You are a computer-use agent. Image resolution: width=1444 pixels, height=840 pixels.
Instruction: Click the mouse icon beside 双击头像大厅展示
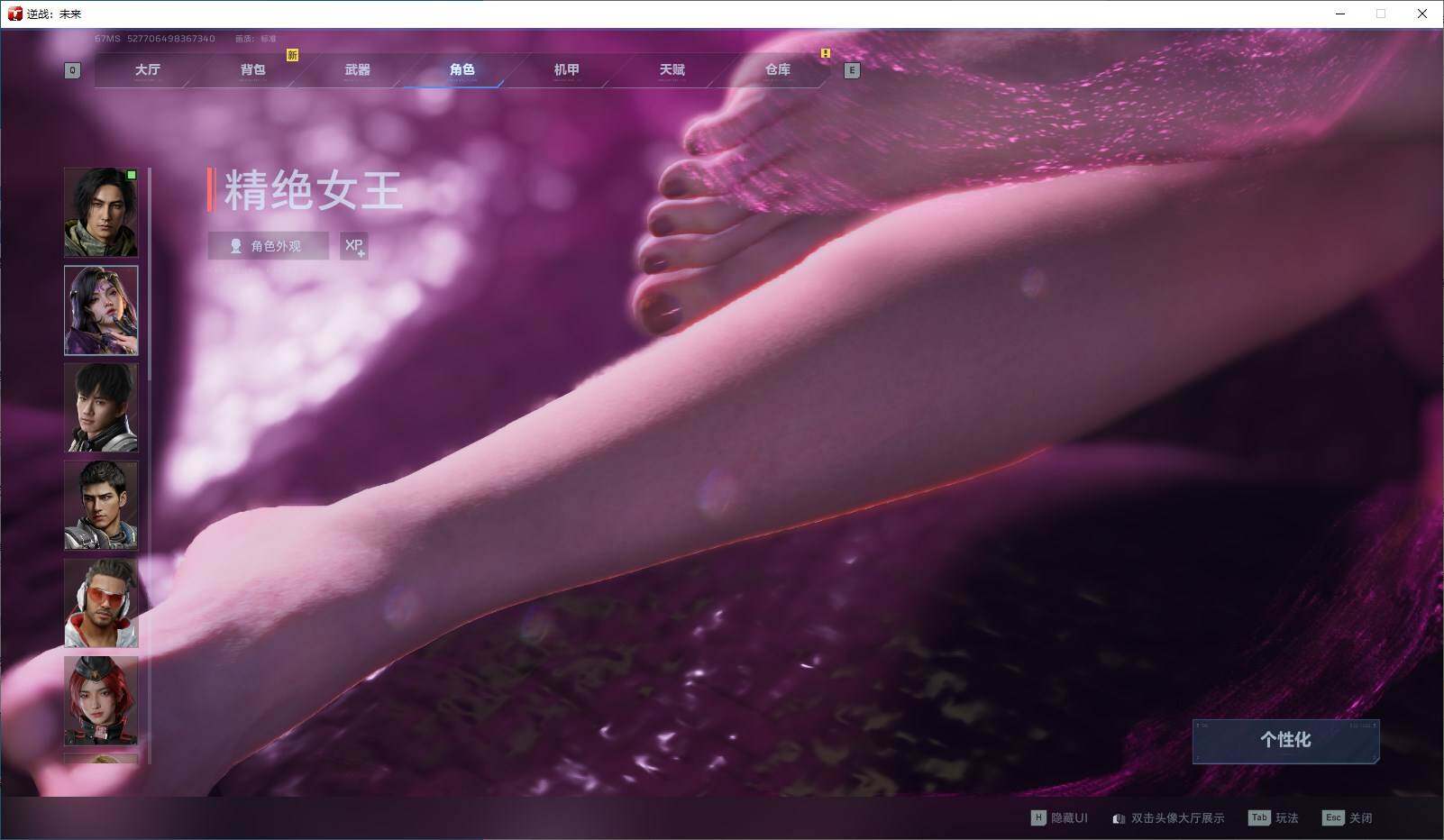click(x=1119, y=818)
